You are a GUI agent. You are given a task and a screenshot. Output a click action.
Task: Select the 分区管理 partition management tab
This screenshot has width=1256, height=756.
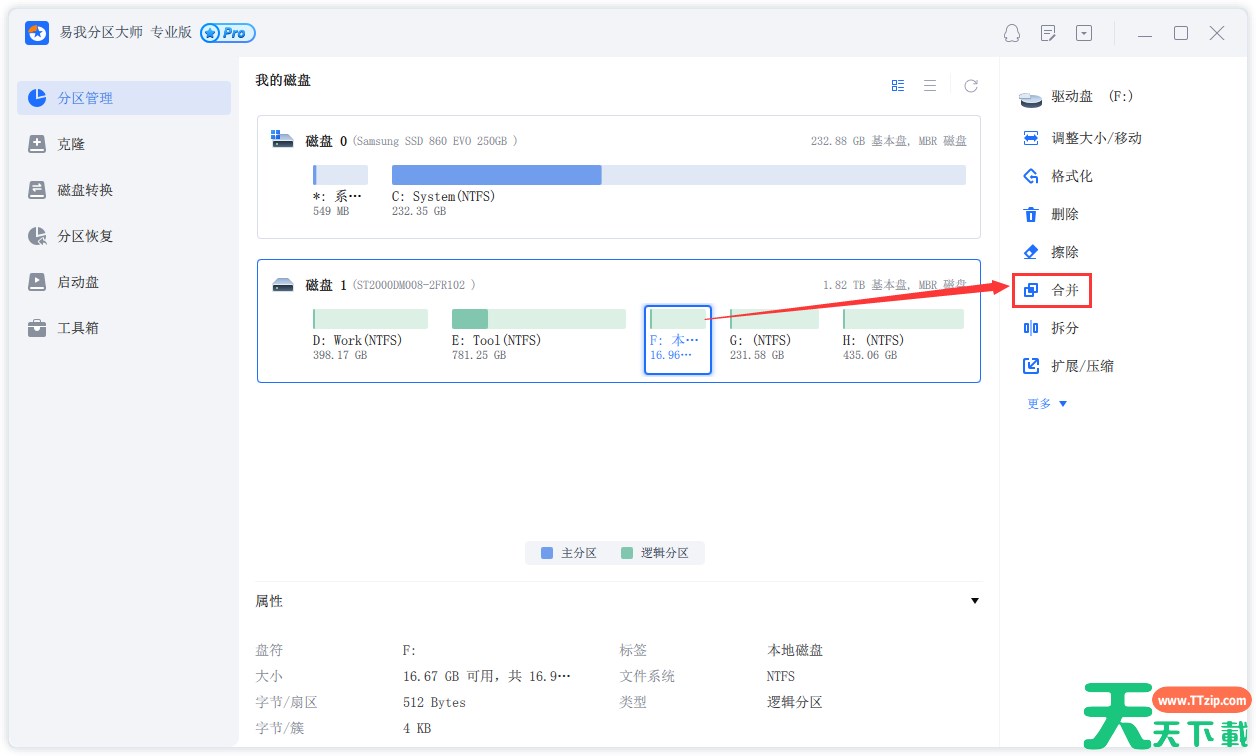point(84,98)
